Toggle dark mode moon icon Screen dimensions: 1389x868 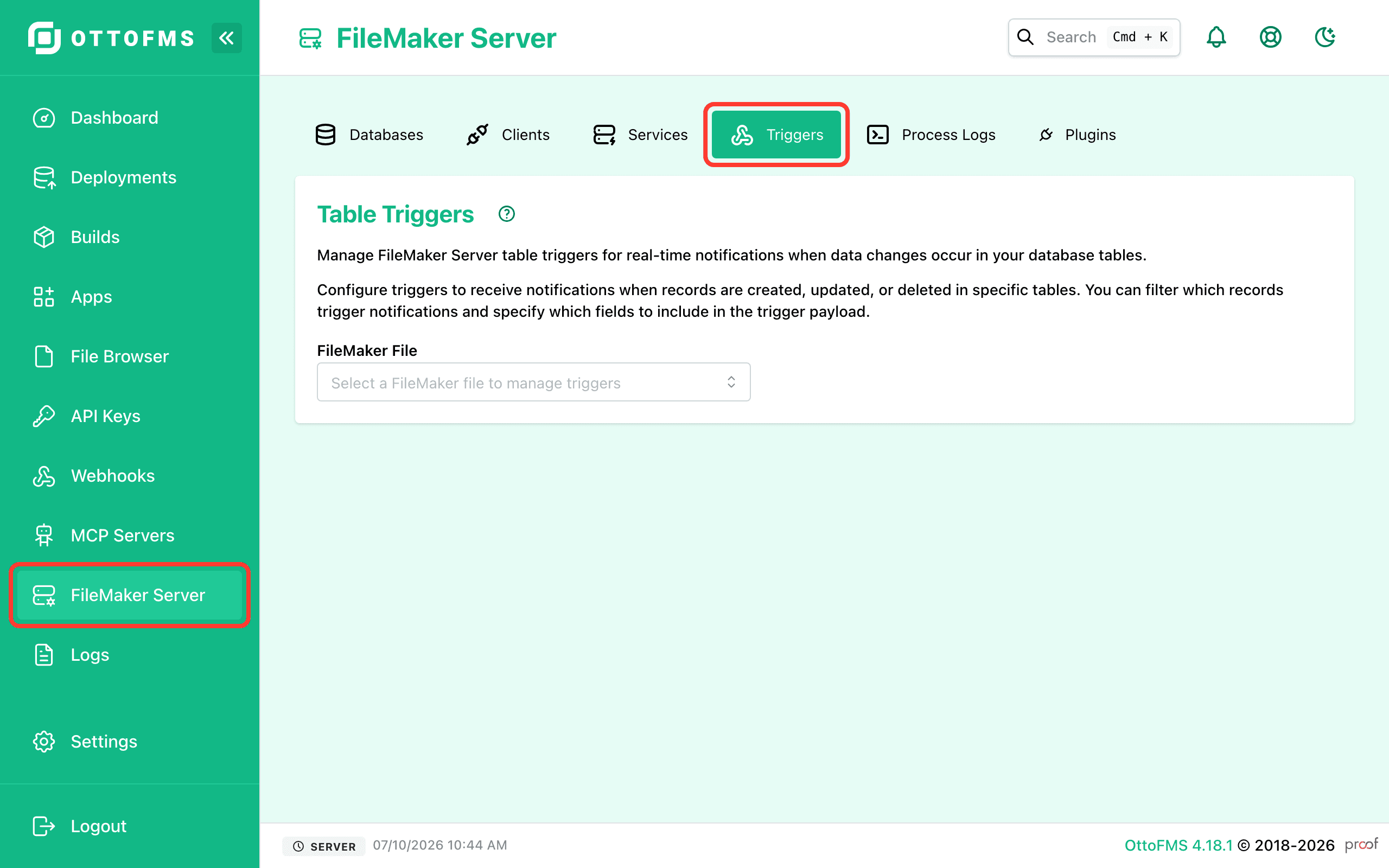point(1325,37)
